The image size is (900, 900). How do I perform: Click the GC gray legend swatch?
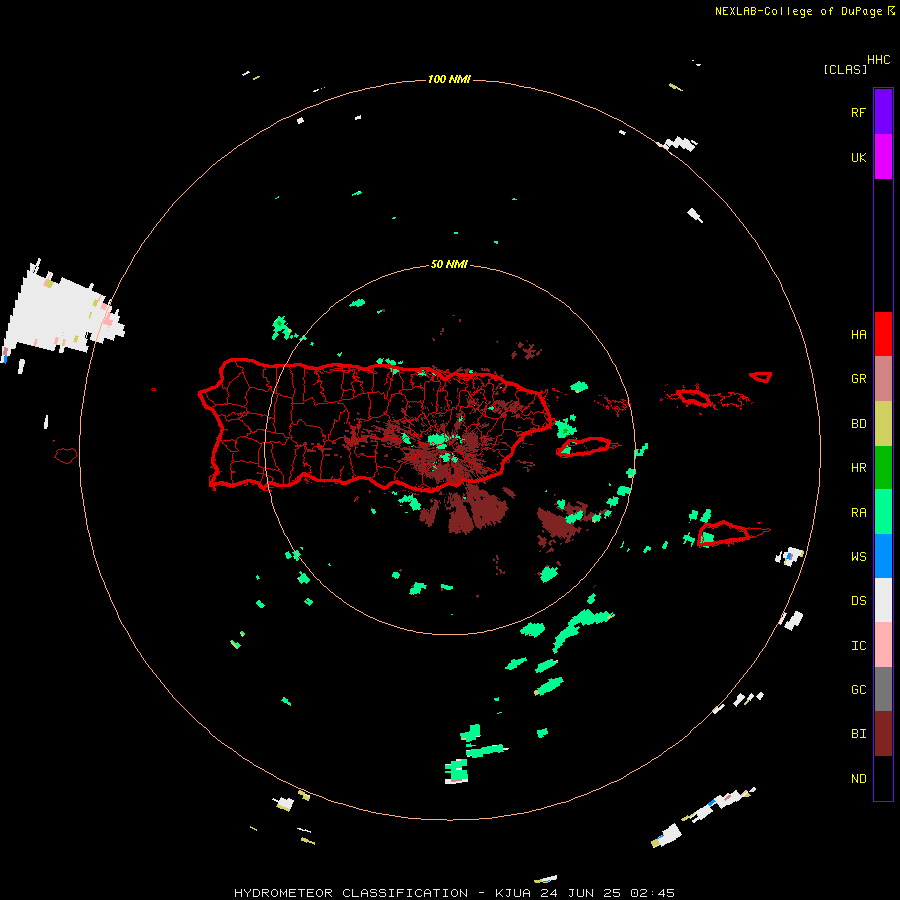(883, 689)
